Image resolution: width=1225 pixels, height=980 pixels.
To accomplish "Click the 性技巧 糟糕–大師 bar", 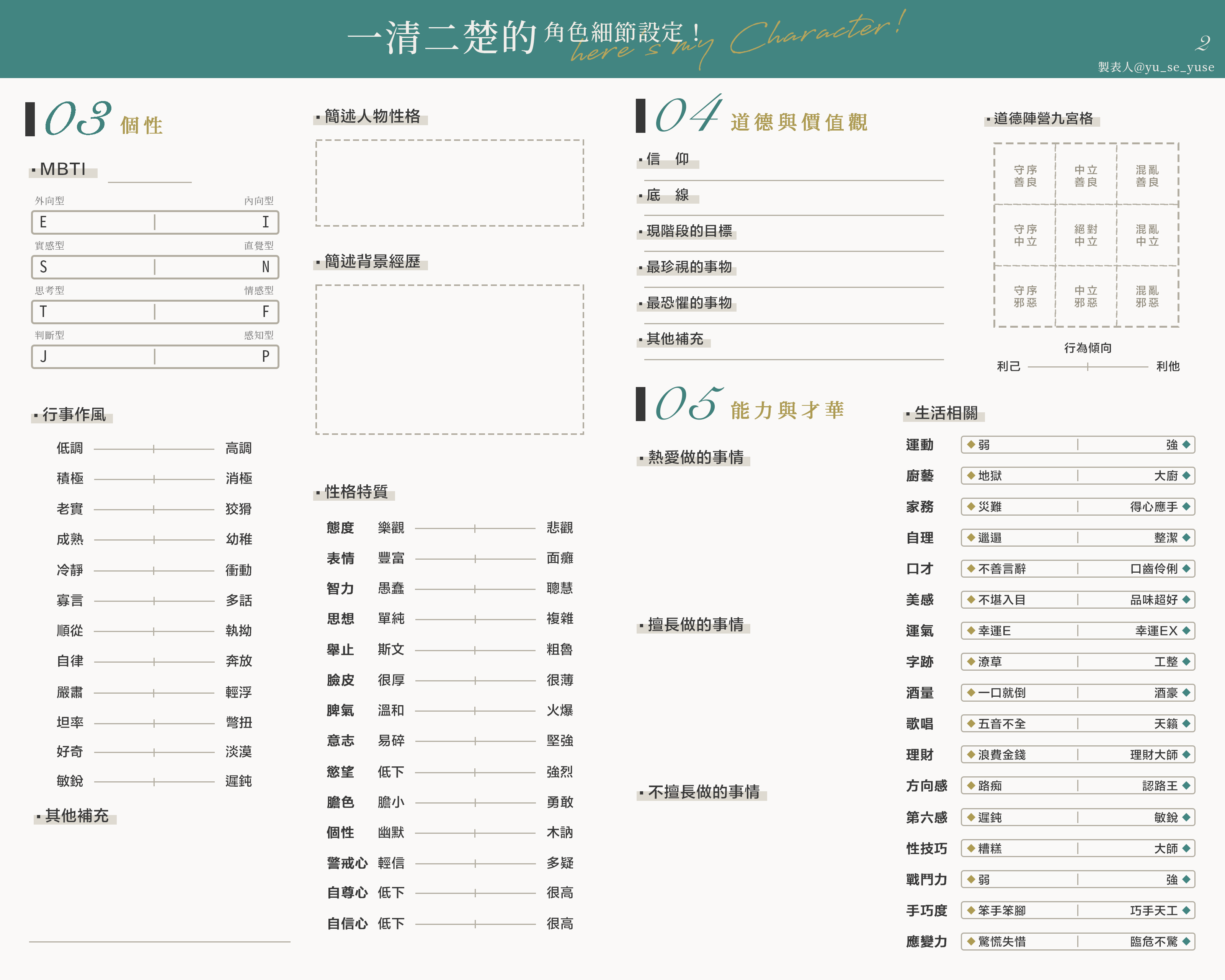I will 1078,849.
